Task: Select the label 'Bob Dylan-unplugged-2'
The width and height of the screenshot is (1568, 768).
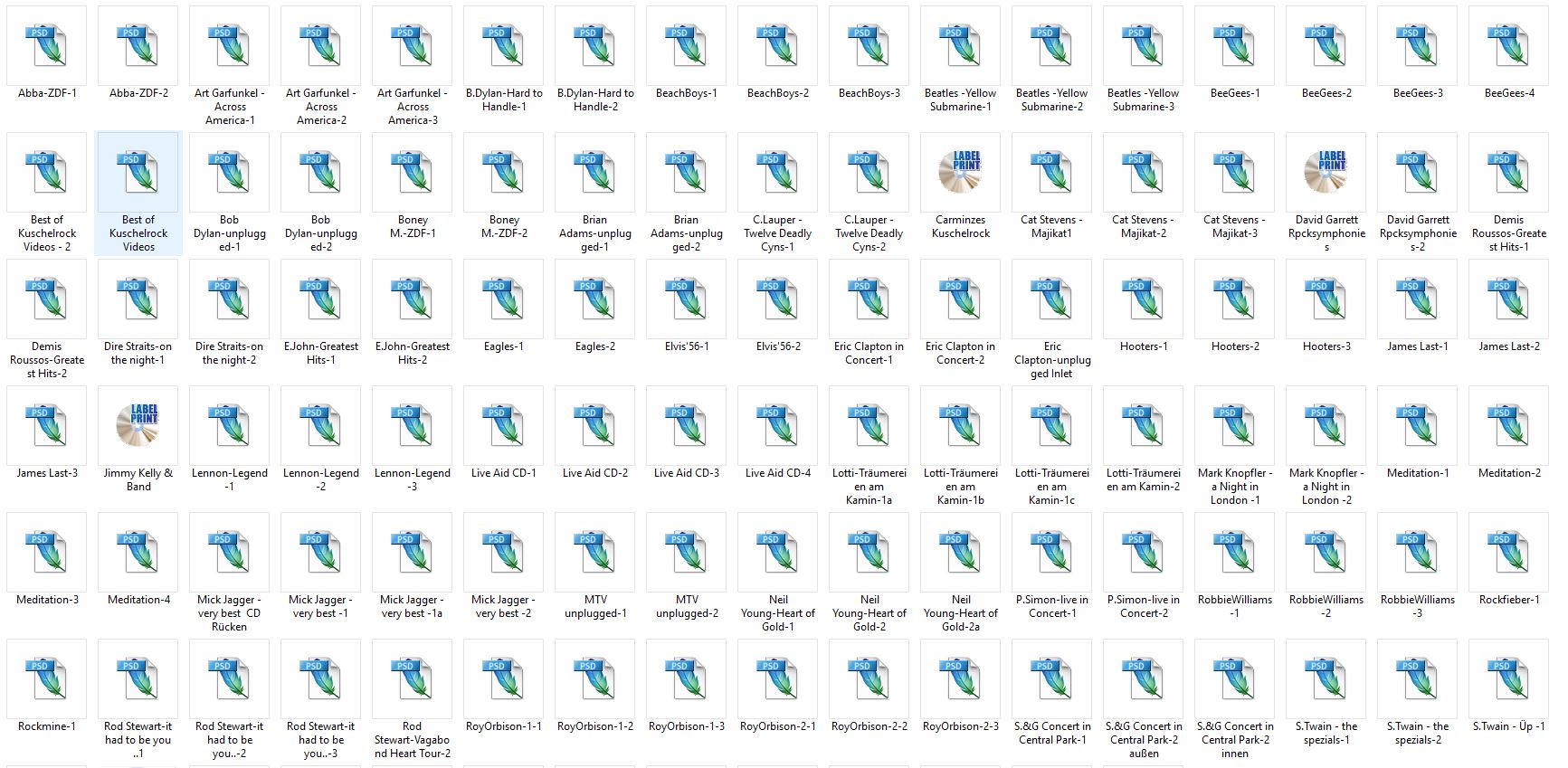Action: point(321,233)
